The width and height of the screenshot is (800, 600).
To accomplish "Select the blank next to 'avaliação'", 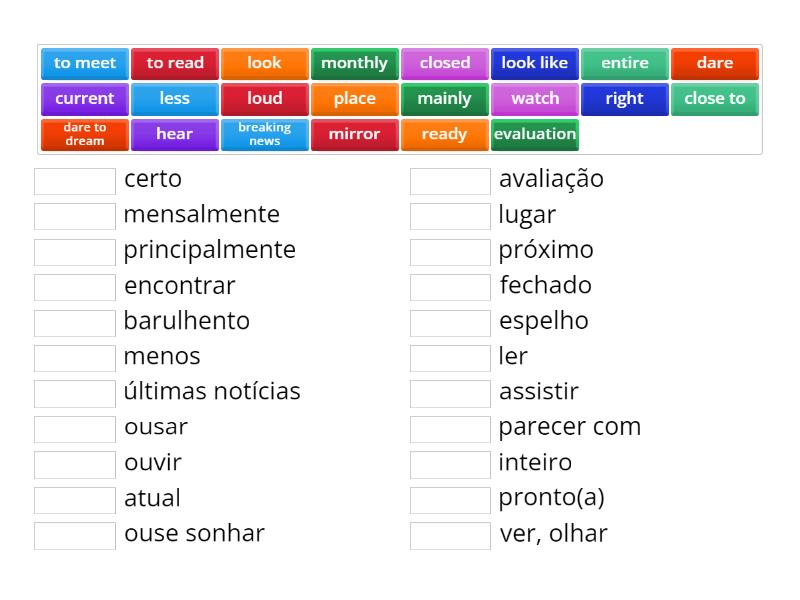I will click(449, 180).
